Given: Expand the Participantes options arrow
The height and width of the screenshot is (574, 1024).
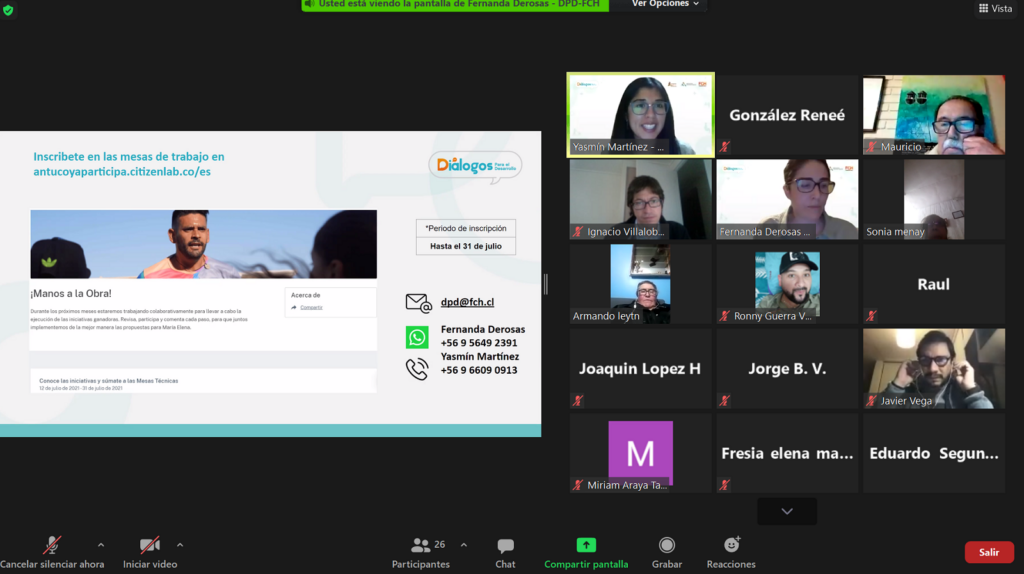Looking at the screenshot, I should pyautogui.click(x=463, y=545).
